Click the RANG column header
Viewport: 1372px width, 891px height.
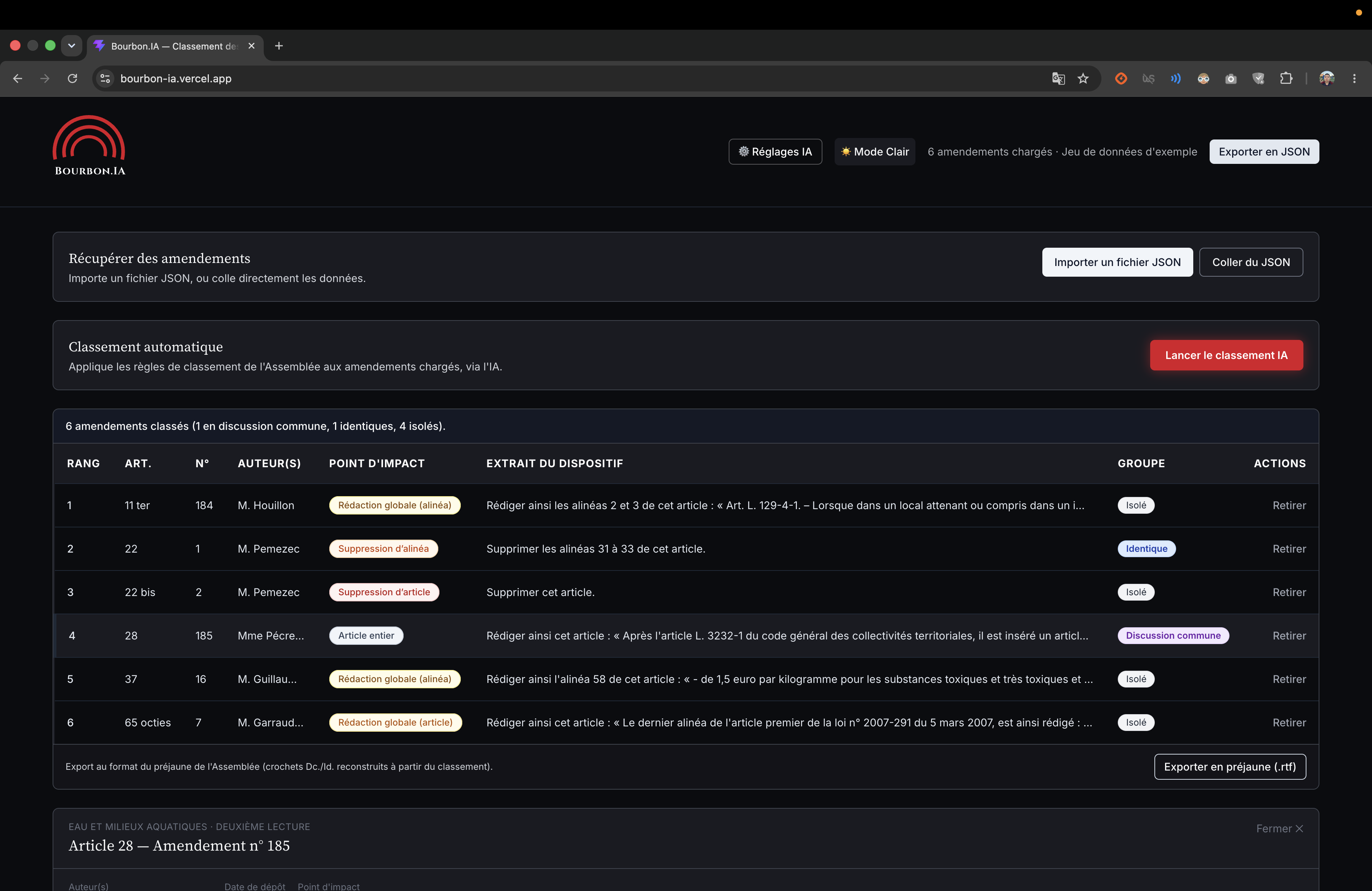coord(83,463)
